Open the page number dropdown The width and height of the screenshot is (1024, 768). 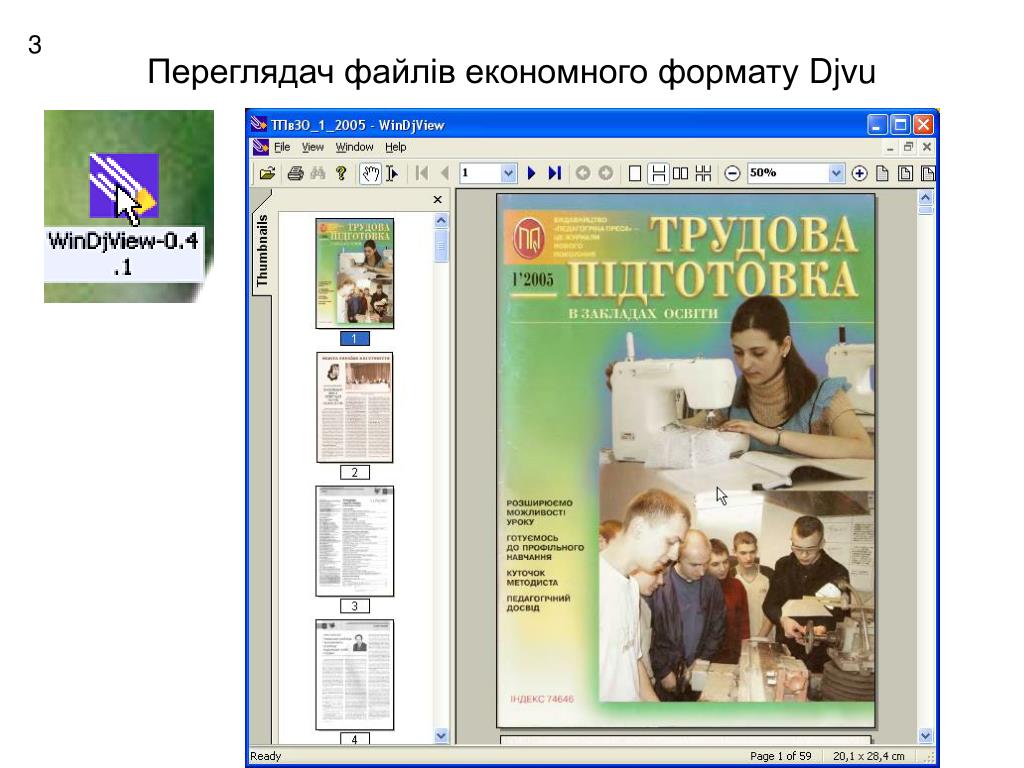(509, 173)
